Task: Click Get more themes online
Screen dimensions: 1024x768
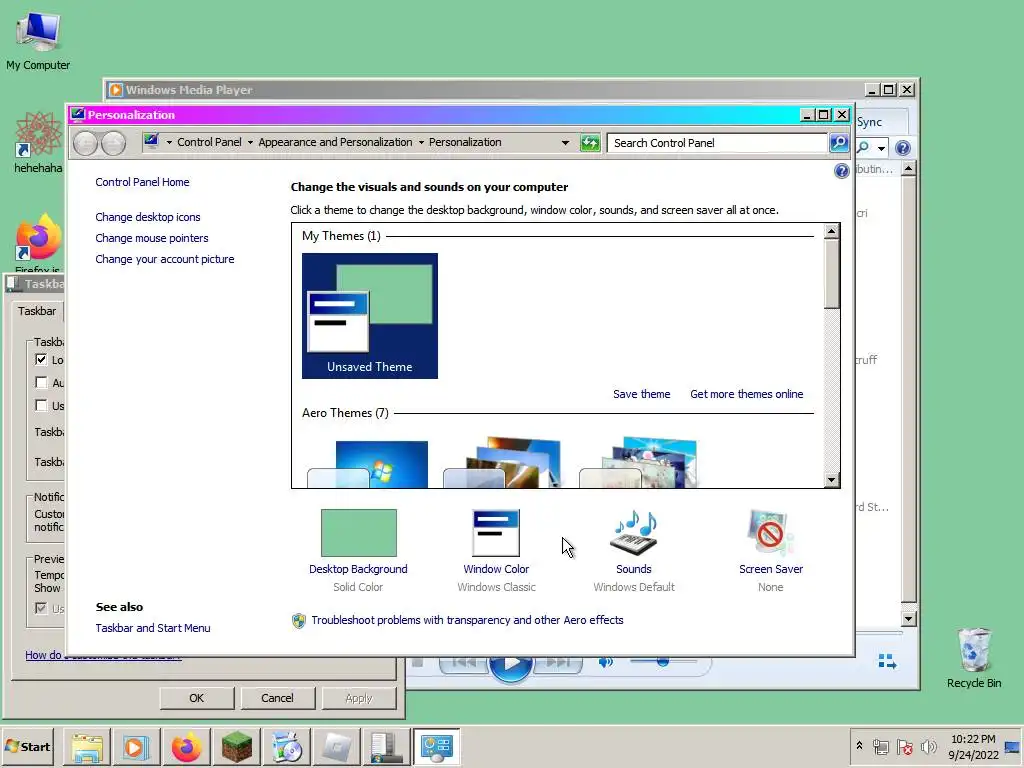Action: [x=746, y=394]
